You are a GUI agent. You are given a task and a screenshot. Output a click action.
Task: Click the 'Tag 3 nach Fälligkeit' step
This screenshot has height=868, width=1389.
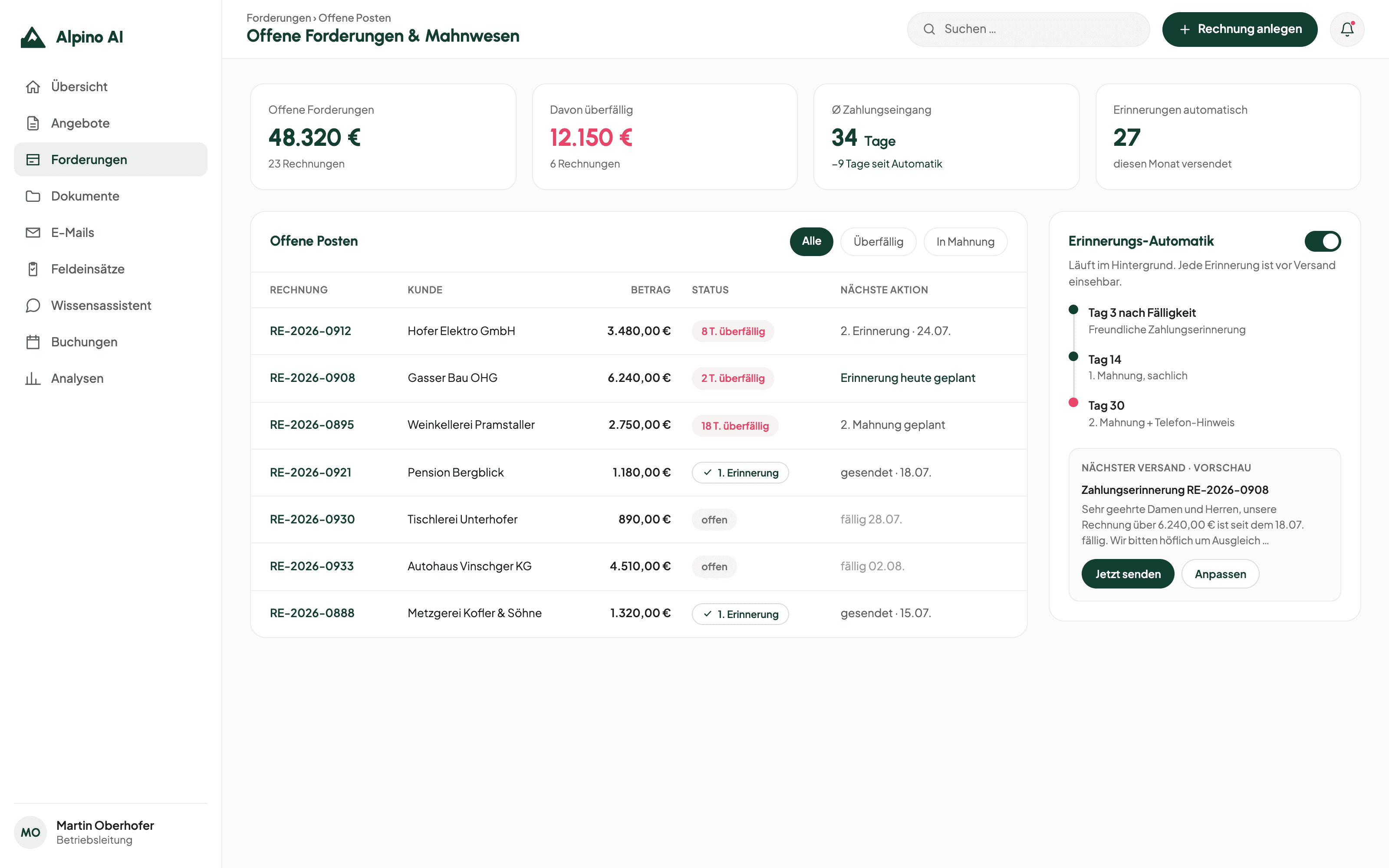click(1142, 313)
